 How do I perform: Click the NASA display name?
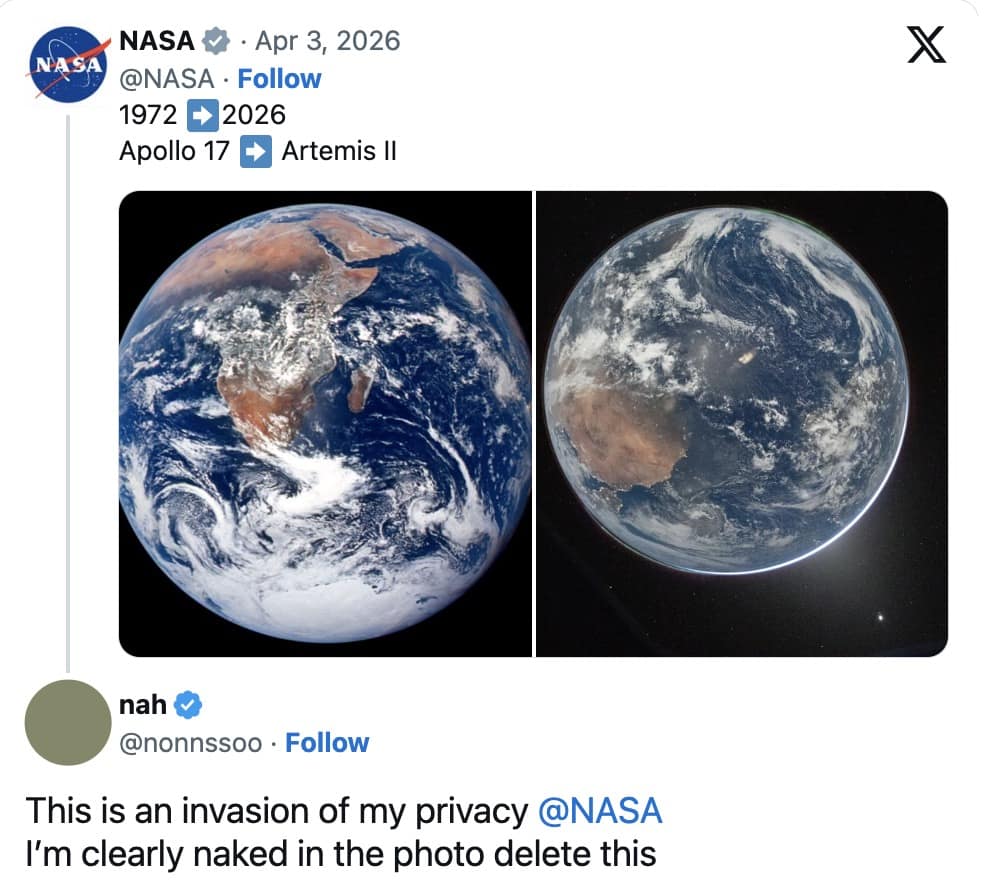(156, 41)
